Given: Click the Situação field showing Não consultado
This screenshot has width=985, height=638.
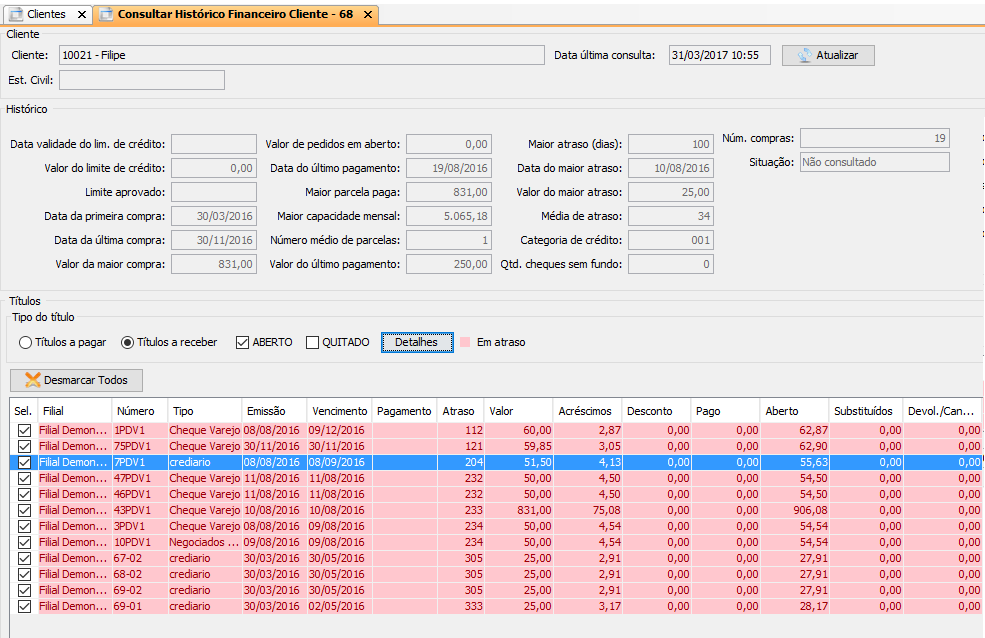Looking at the screenshot, I should pos(873,162).
